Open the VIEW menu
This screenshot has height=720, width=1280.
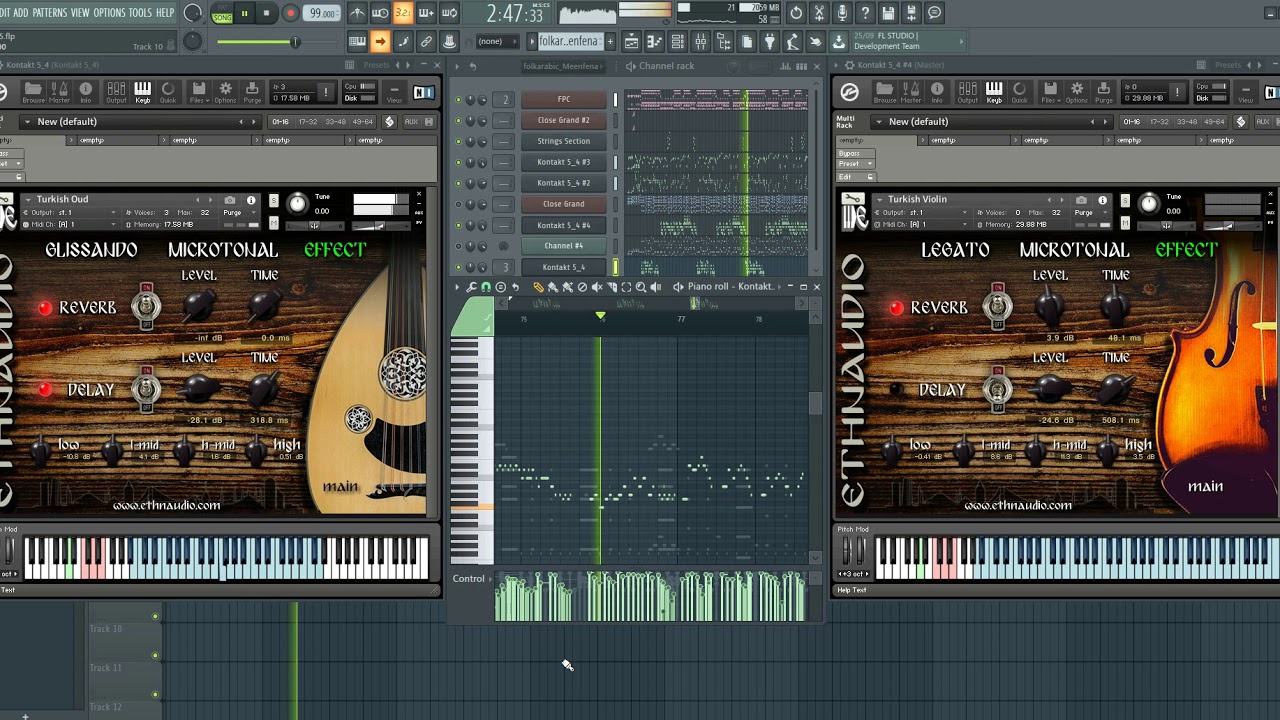[80, 13]
